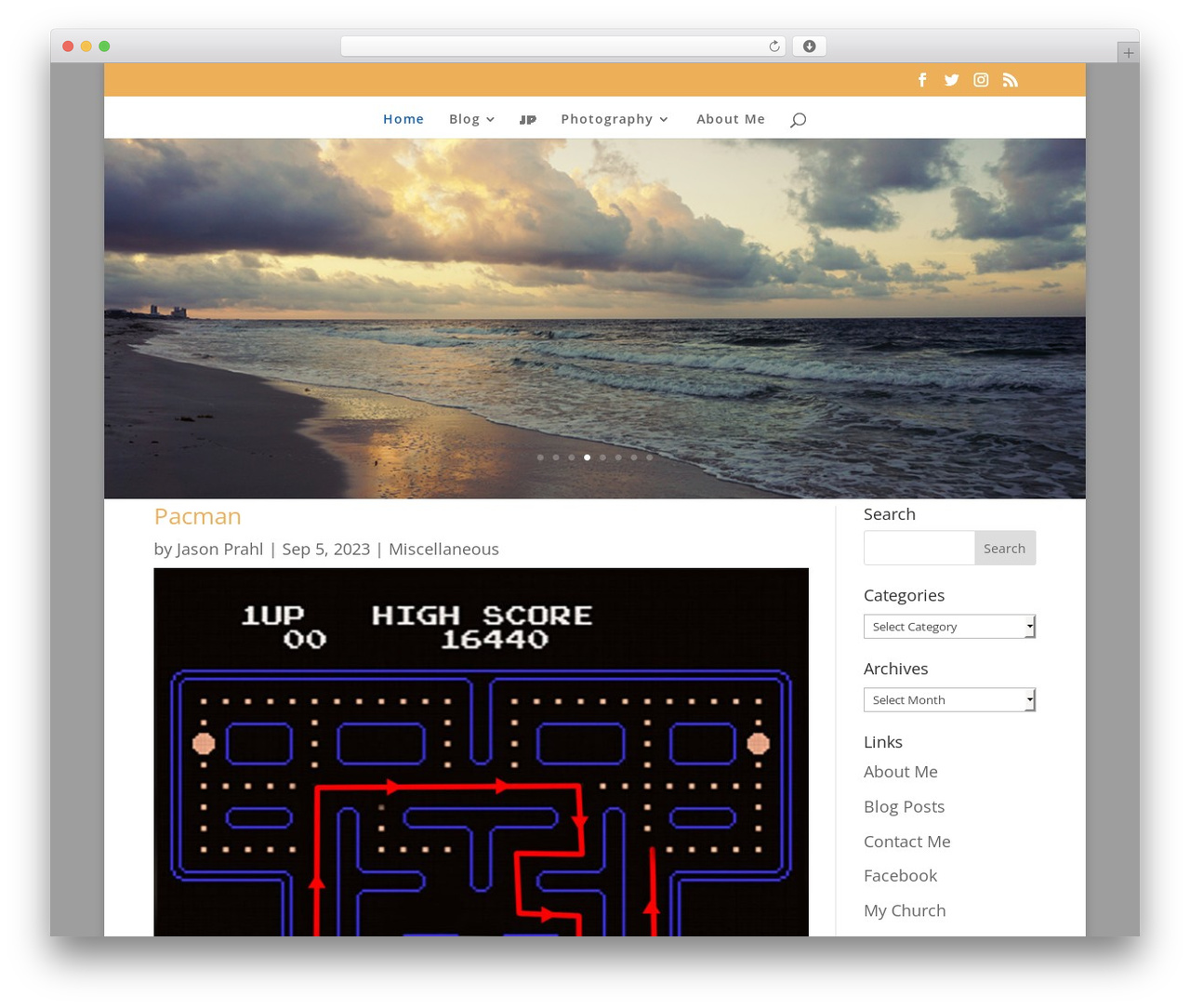Open the About Me sidebar link

pos(900,772)
